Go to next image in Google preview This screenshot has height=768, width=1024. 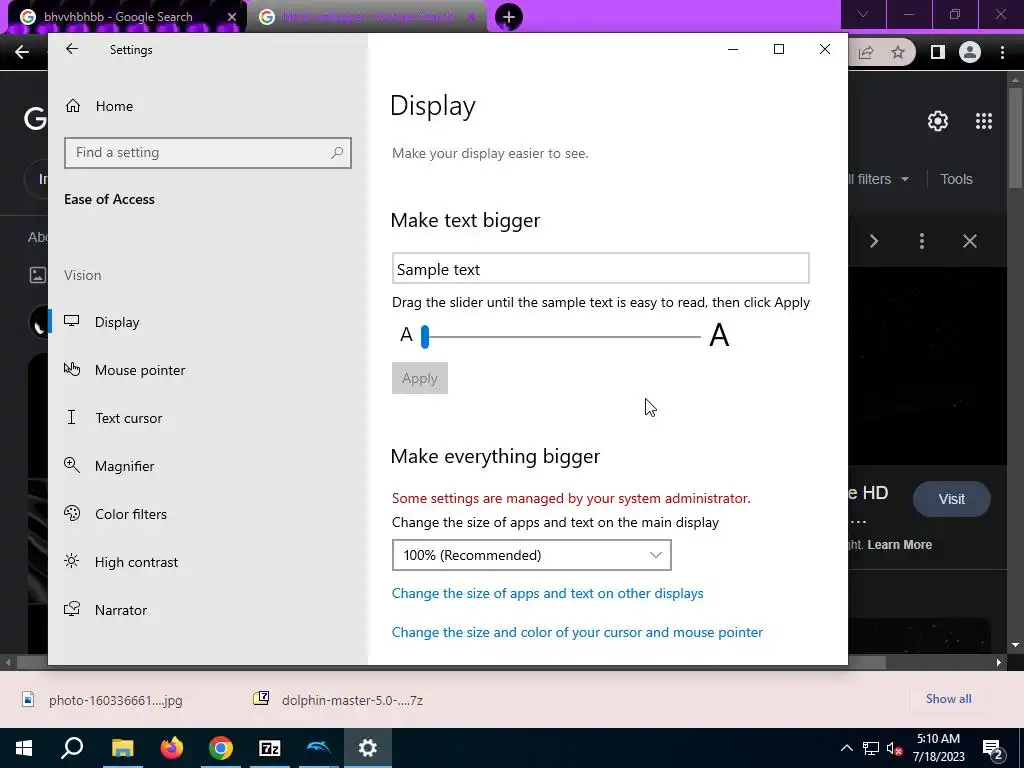874,242
